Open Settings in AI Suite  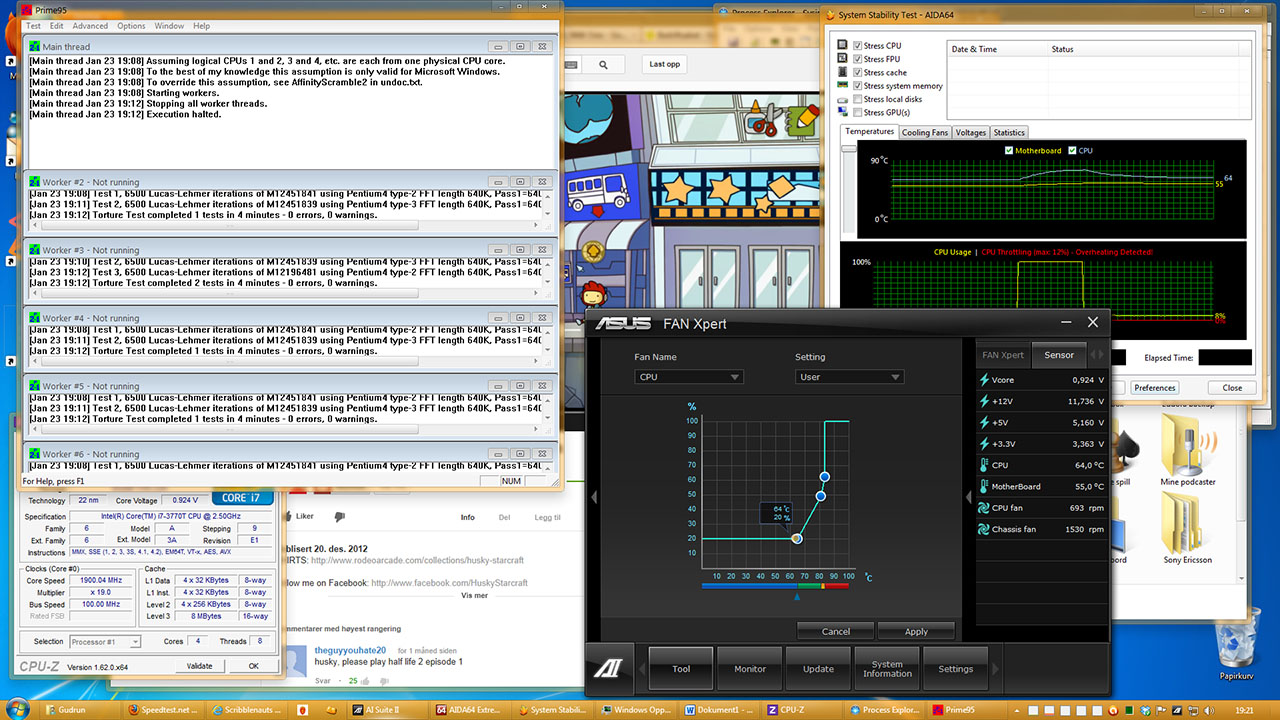coord(955,669)
